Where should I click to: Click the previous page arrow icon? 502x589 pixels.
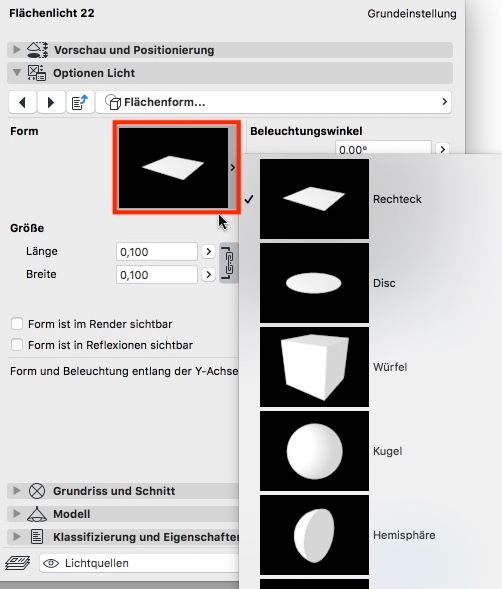[x=23, y=102]
